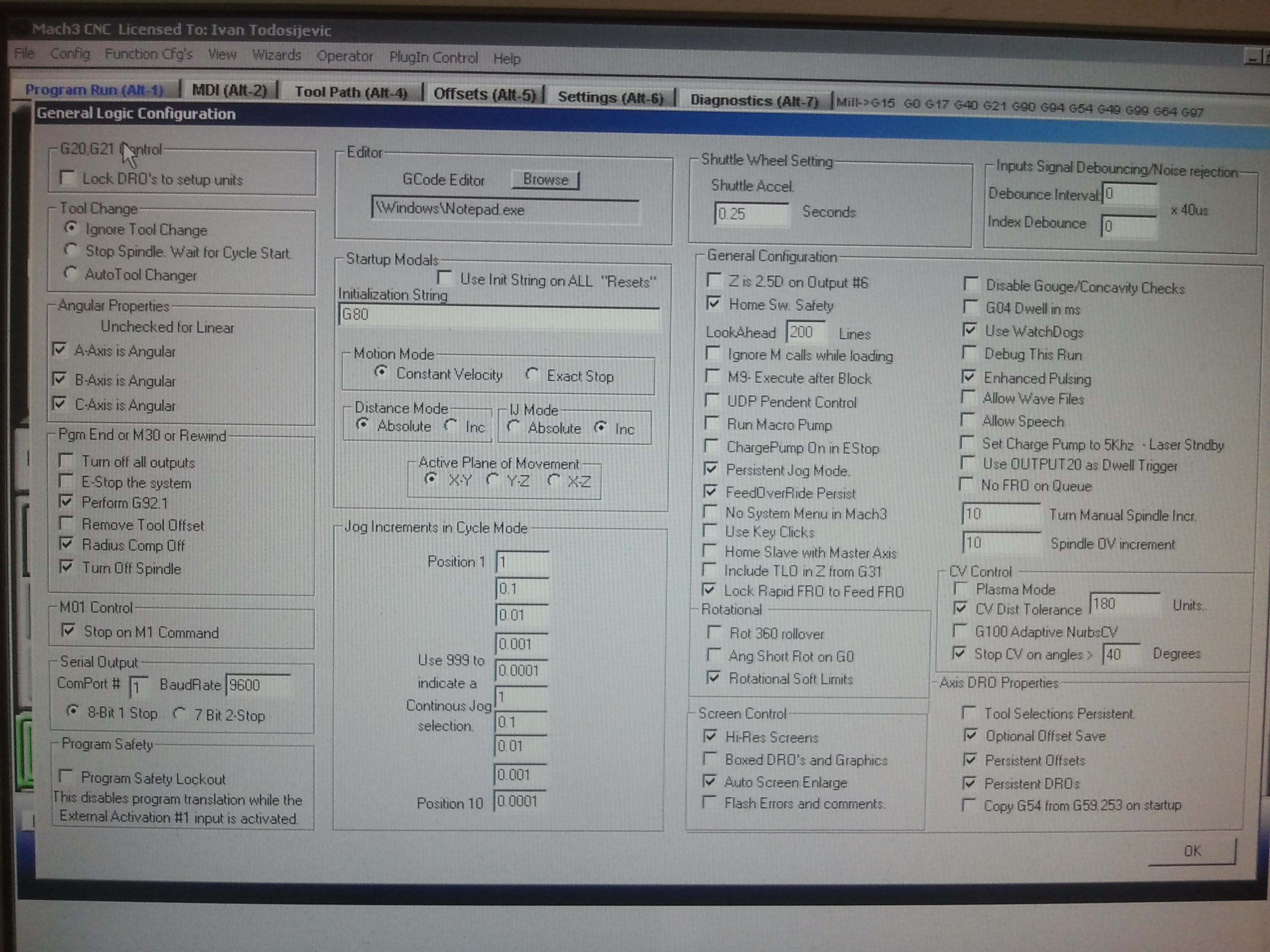Open the PlugIn Control menu
This screenshot has height=952, width=1270.
click(433, 58)
